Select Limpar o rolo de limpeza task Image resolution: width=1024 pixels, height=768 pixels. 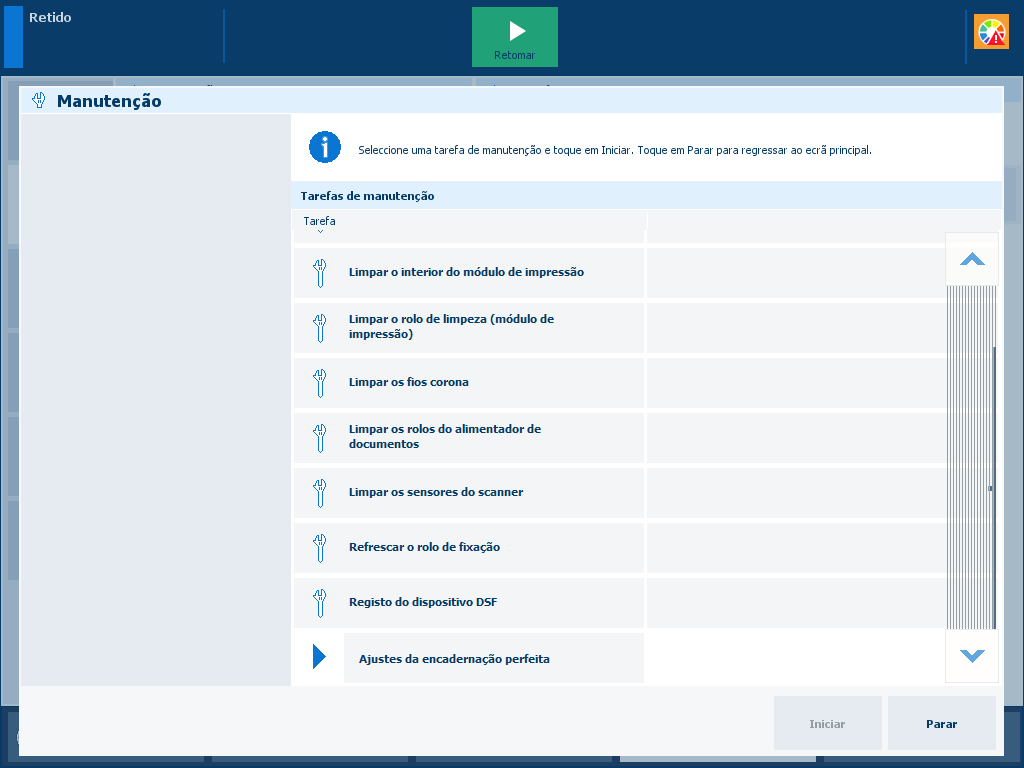[x=469, y=328]
